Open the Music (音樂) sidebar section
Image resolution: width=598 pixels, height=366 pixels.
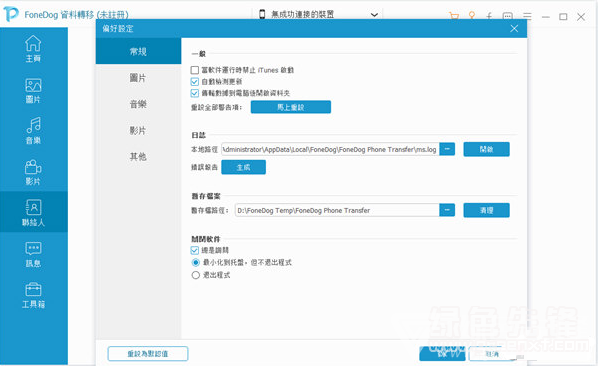(x=34, y=131)
